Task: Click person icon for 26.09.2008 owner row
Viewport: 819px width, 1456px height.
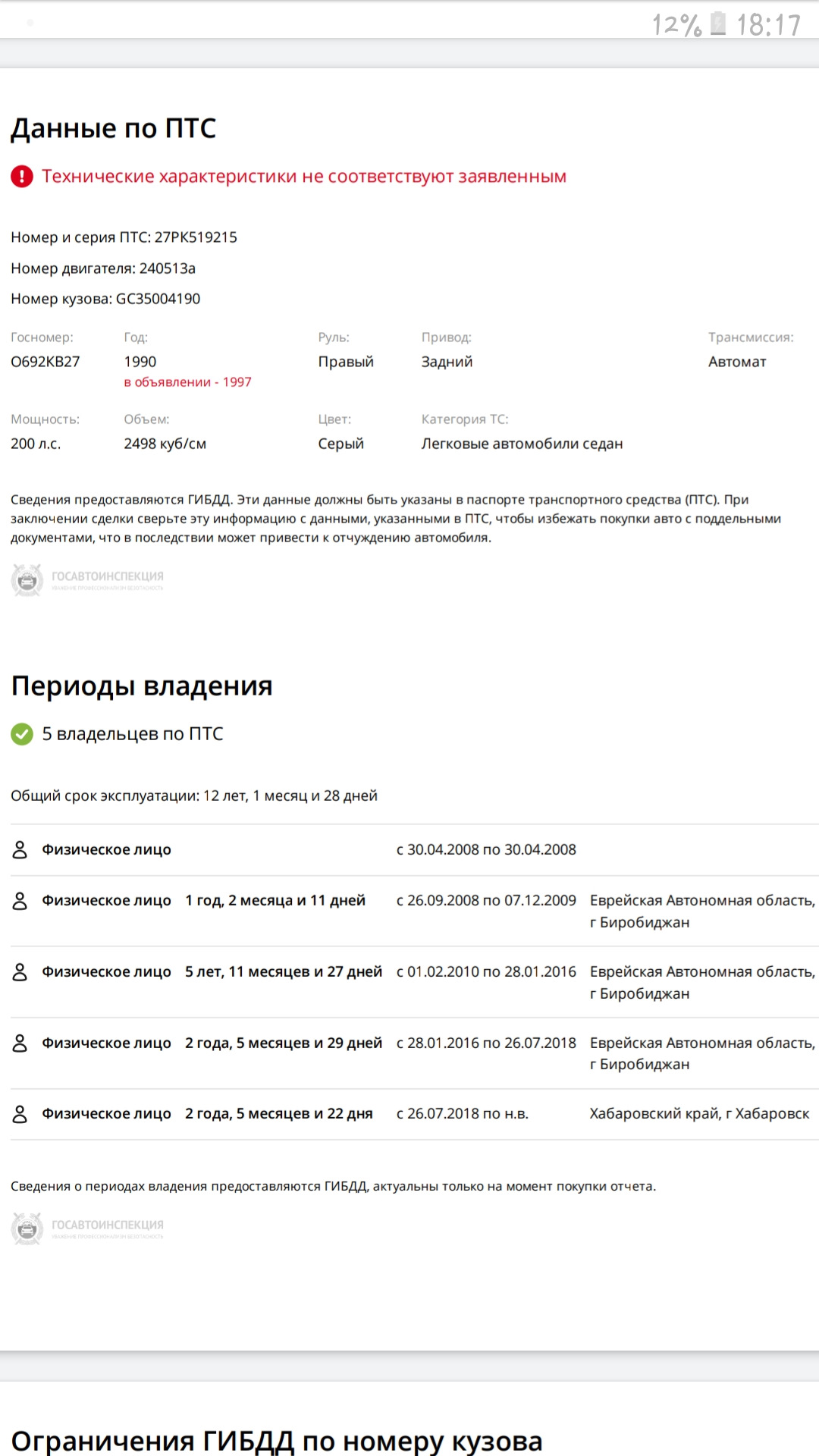Action: click(x=20, y=901)
